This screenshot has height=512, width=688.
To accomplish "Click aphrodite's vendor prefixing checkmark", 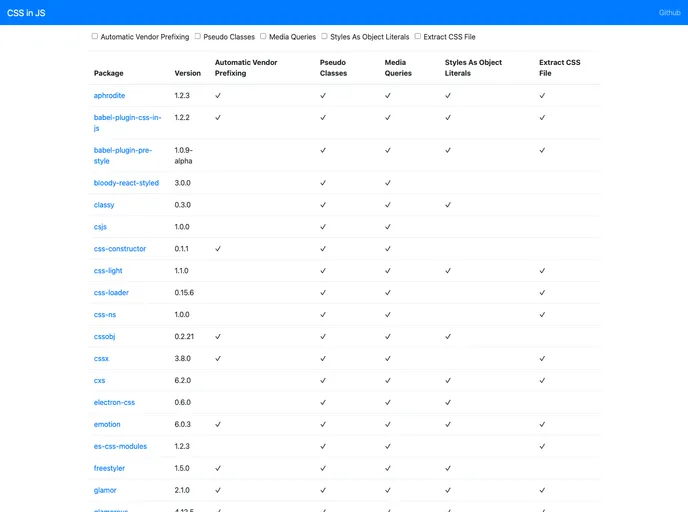I will (218, 95).
